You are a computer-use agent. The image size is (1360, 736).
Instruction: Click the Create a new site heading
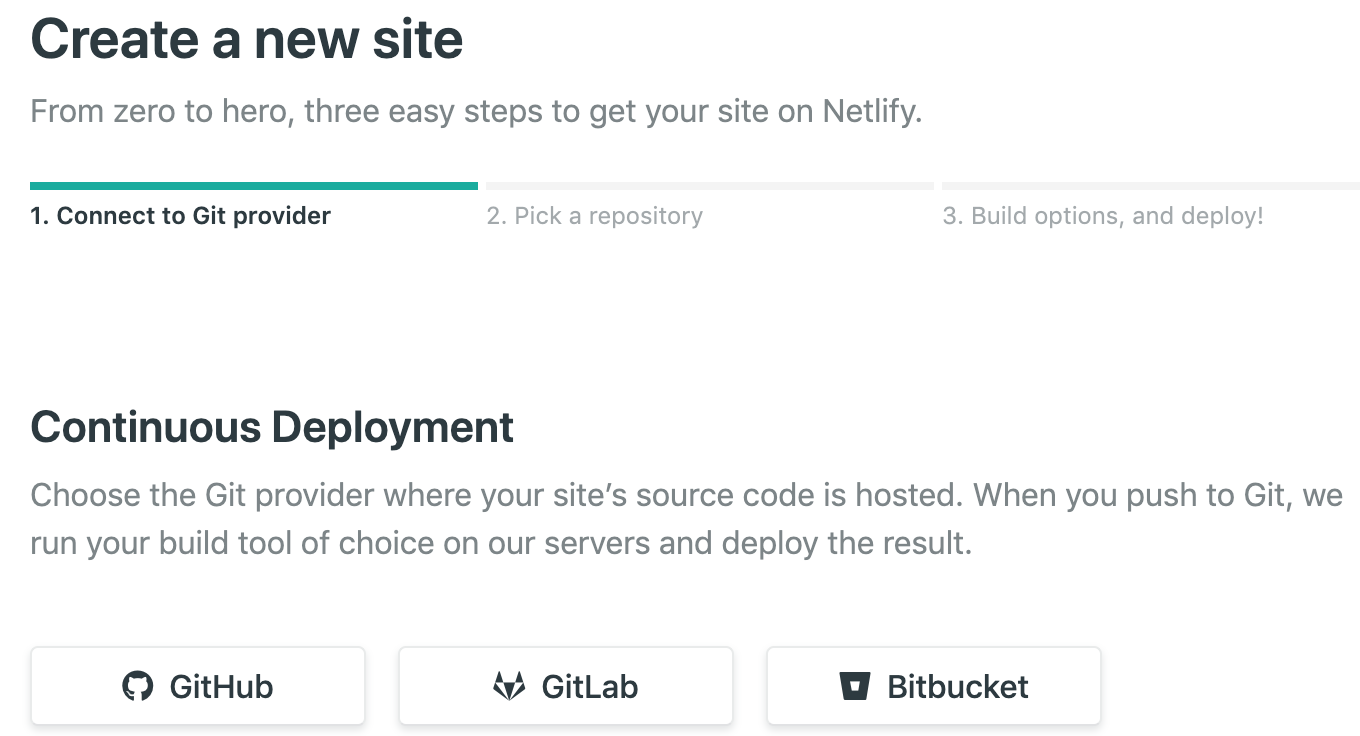click(247, 40)
